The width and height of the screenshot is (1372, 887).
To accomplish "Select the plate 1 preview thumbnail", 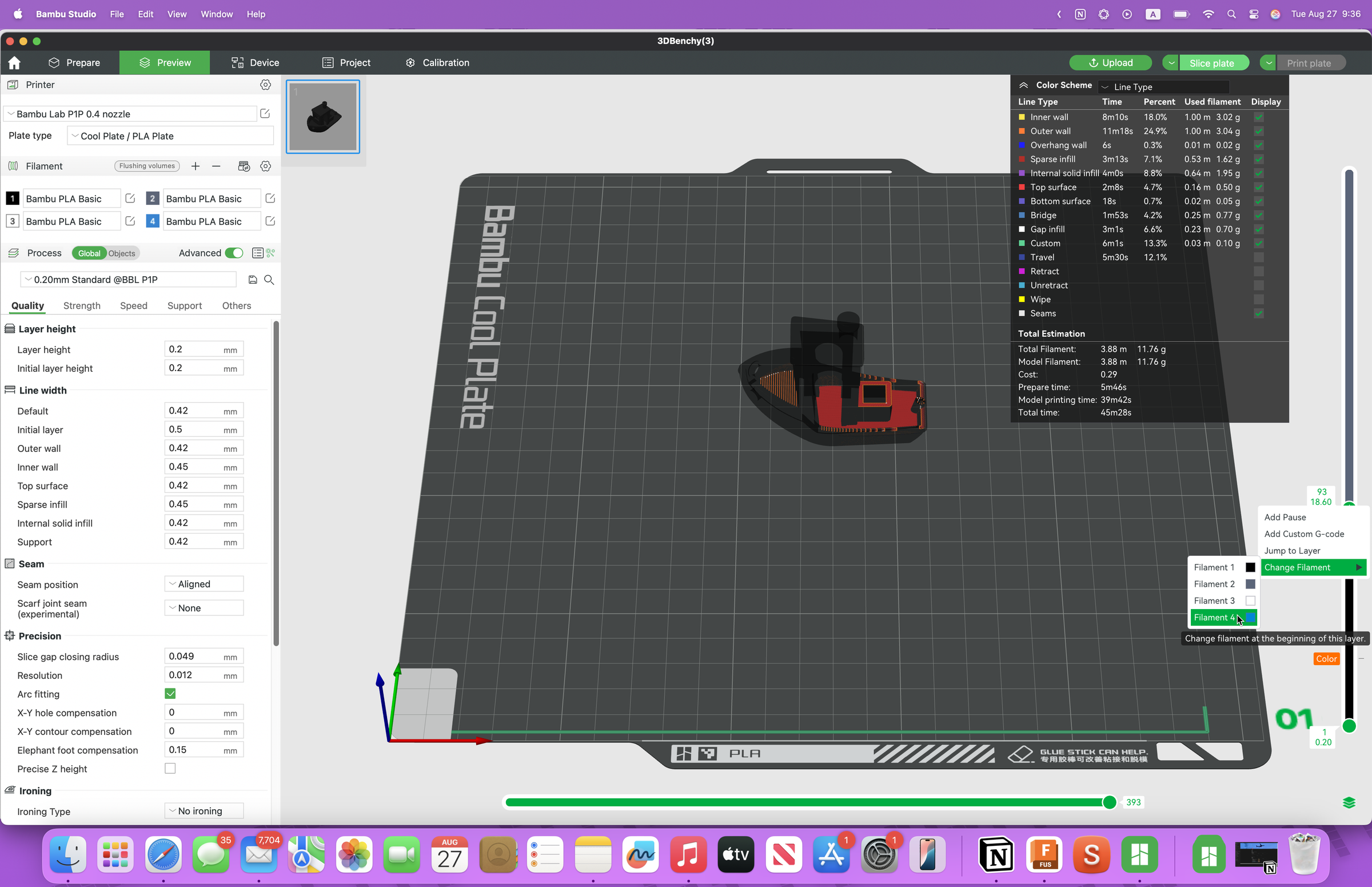I will 323,116.
